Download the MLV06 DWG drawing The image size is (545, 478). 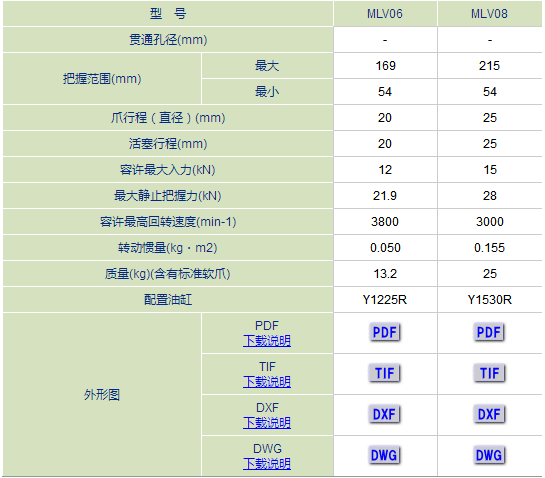[384, 455]
